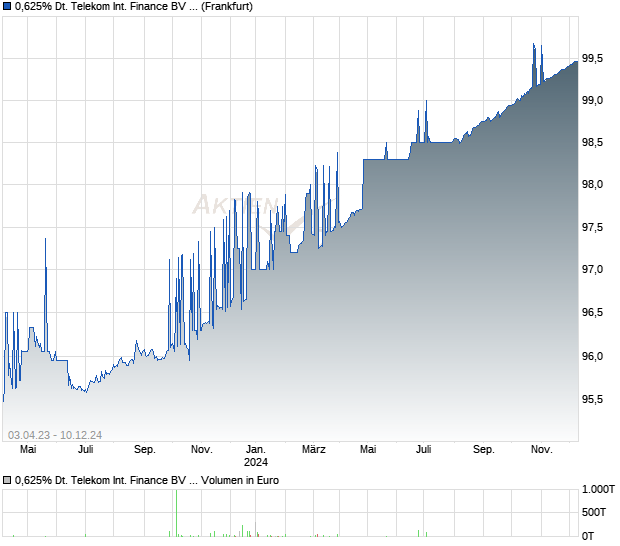Click the blue price series legend swatch

[7, 7]
